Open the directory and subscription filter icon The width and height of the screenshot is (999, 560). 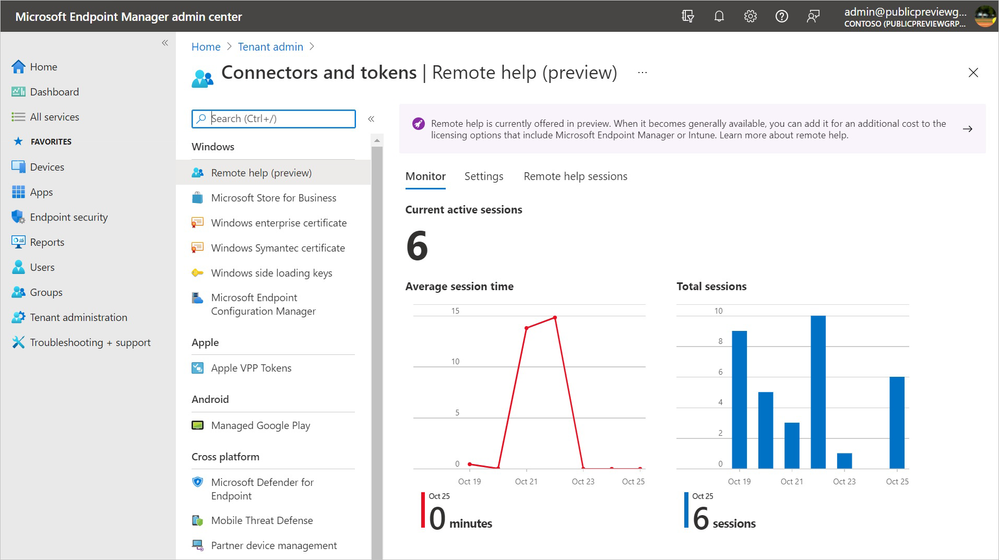click(x=687, y=17)
